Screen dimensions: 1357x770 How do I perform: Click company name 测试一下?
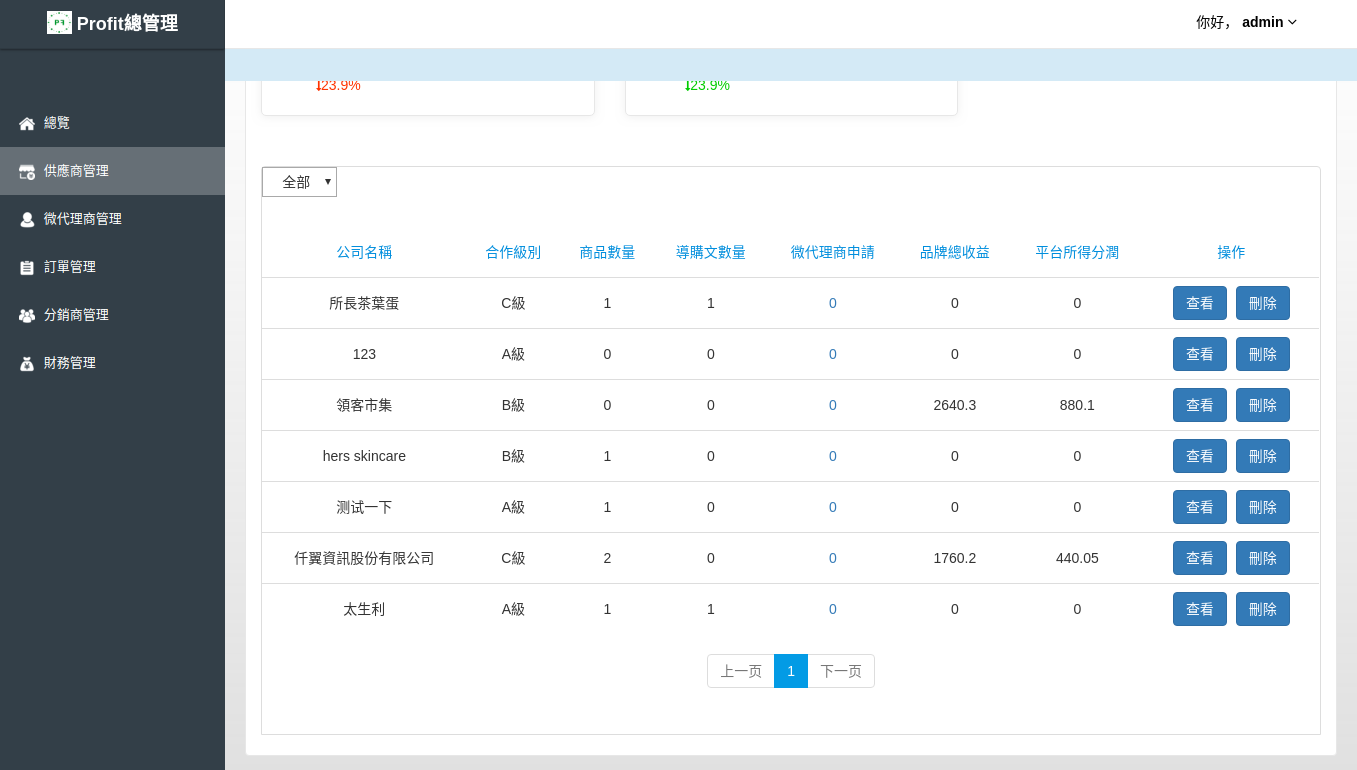point(364,507)
